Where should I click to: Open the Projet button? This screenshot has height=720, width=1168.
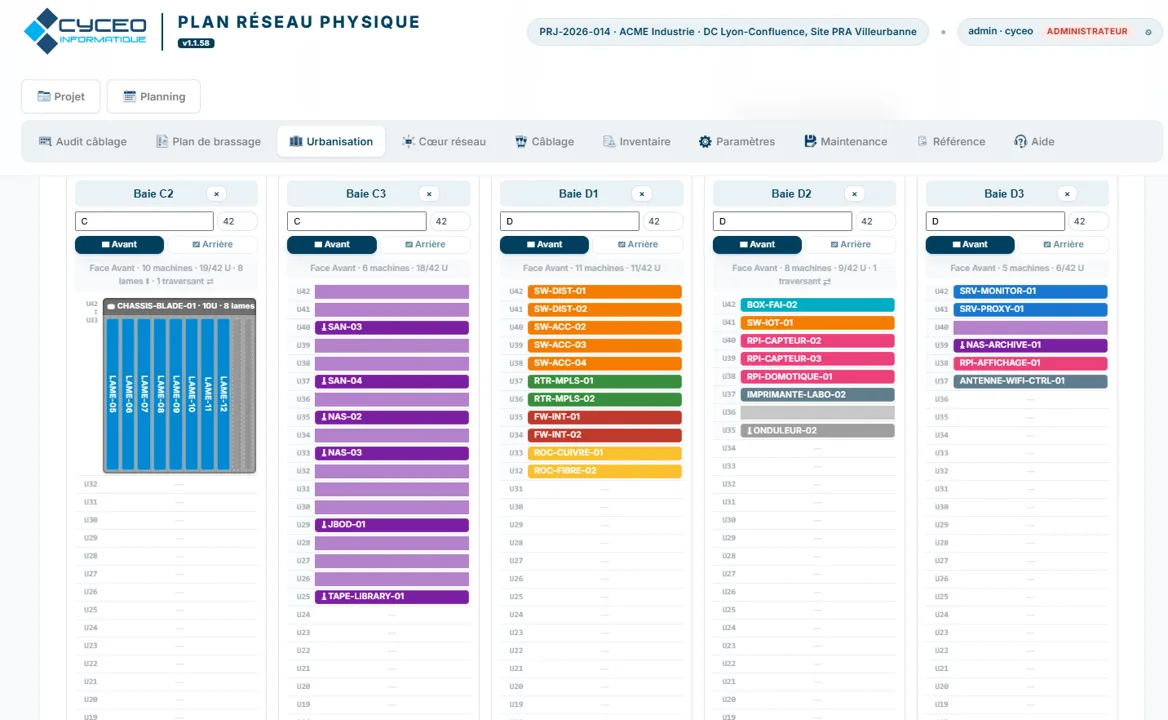tap(60, 97)
